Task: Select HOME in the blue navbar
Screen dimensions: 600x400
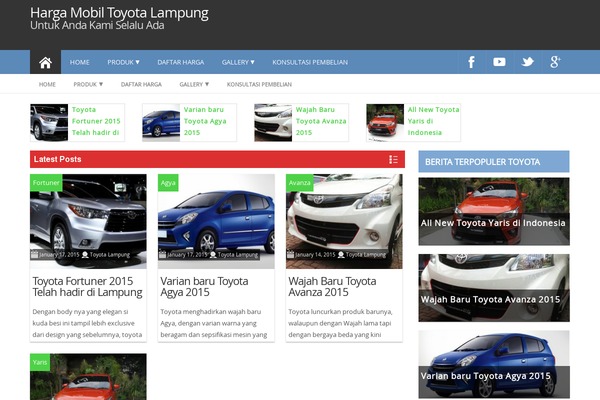Action: point(80,62)
